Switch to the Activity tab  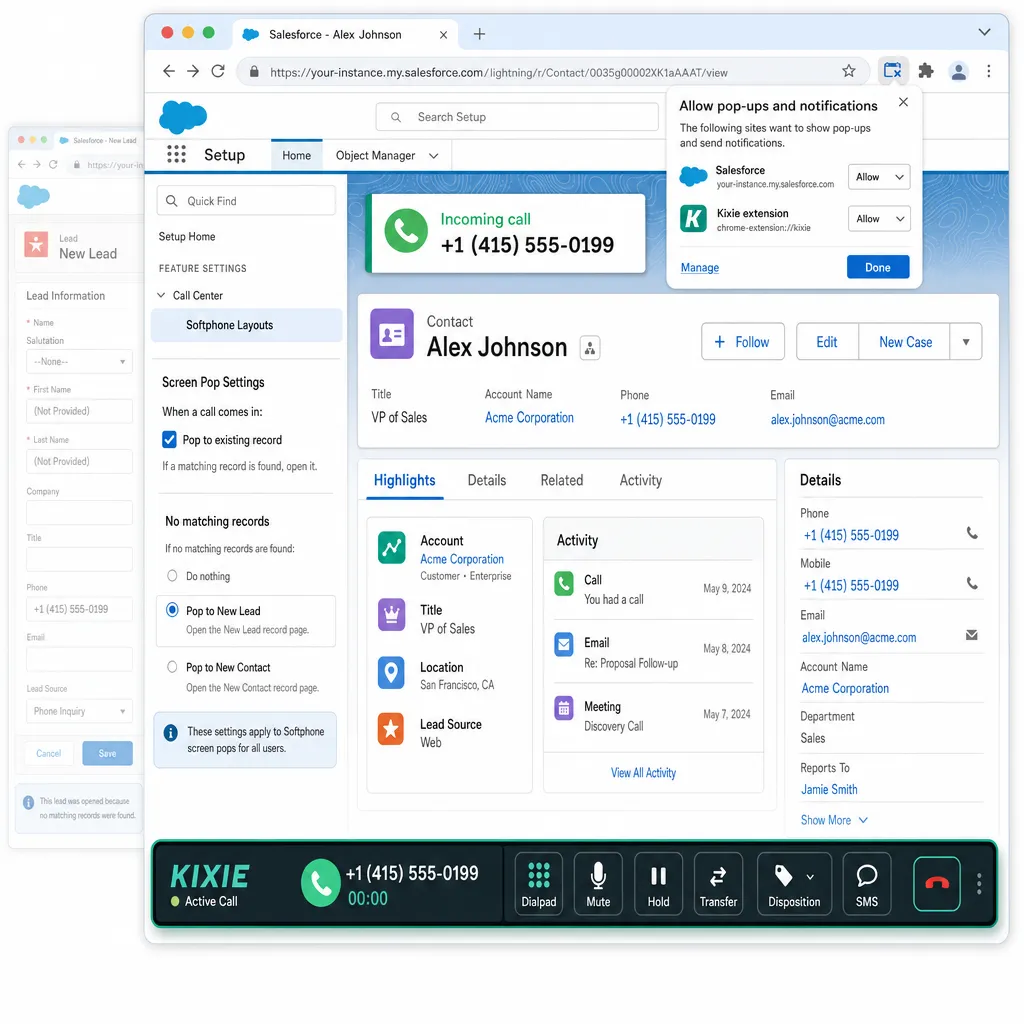point(640,481)
